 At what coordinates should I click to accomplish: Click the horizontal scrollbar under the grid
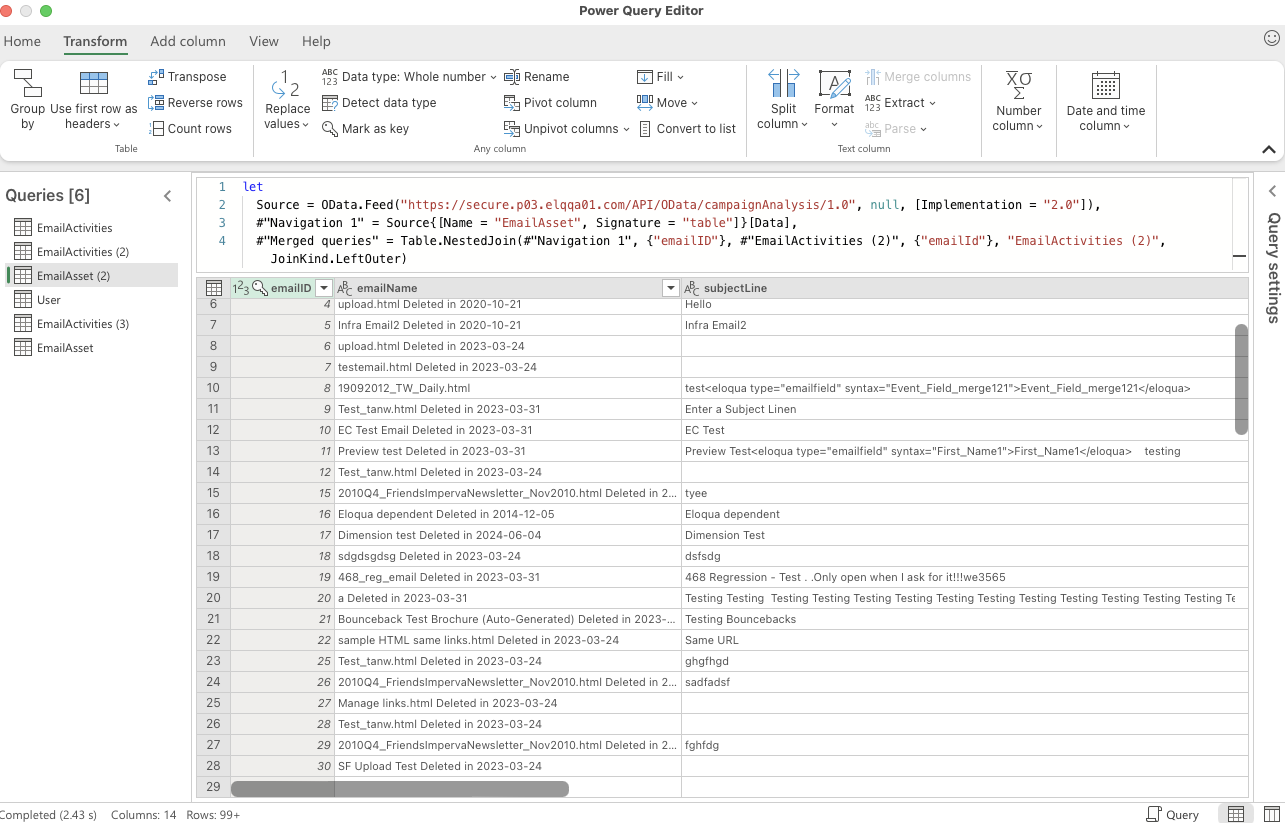click(x=400, y=789)
